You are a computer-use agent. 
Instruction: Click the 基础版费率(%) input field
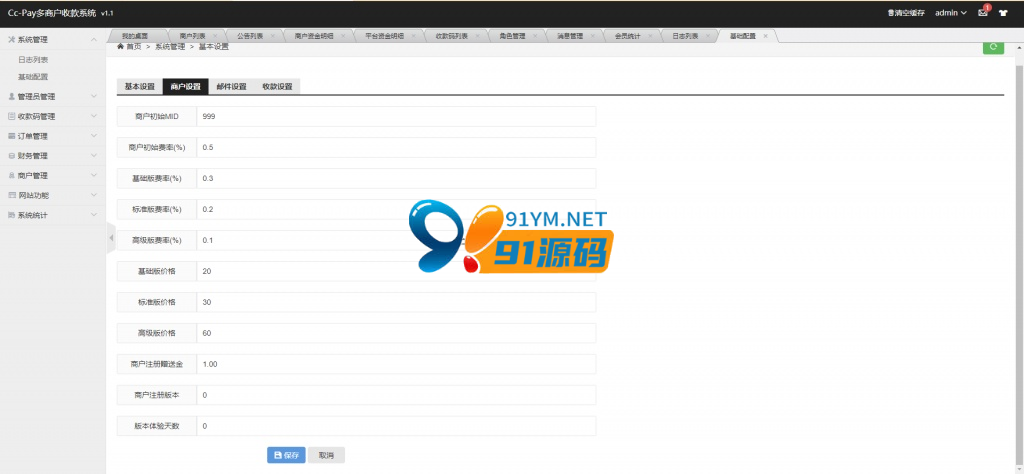396,178
